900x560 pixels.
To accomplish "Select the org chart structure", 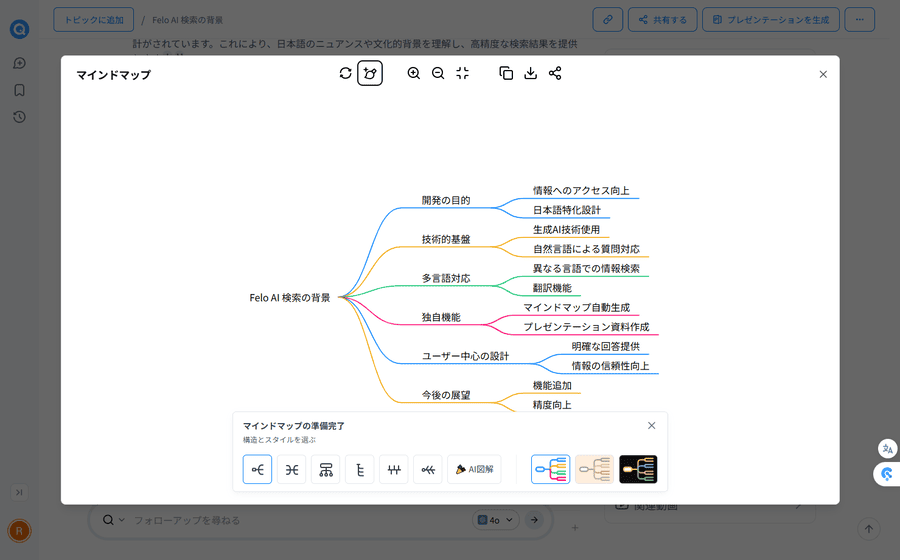I will click(325, 469).
